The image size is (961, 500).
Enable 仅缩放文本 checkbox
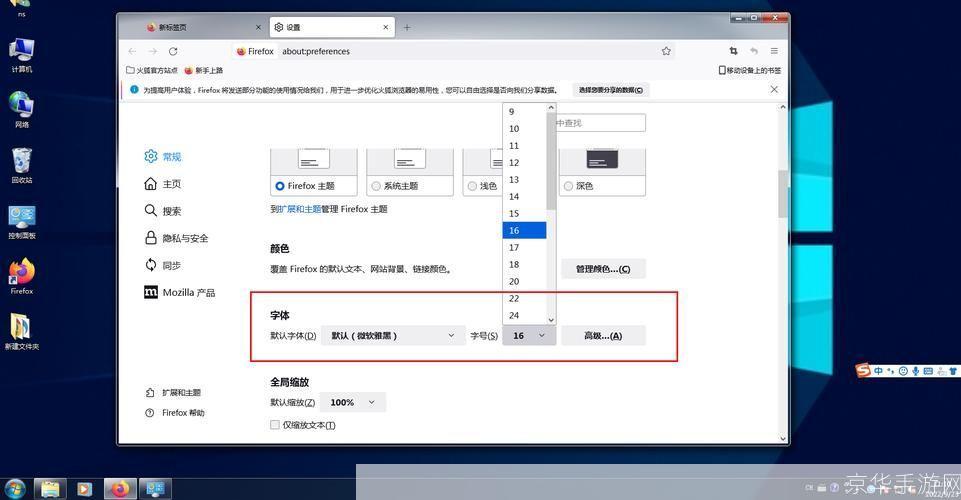tap(275, 425)
